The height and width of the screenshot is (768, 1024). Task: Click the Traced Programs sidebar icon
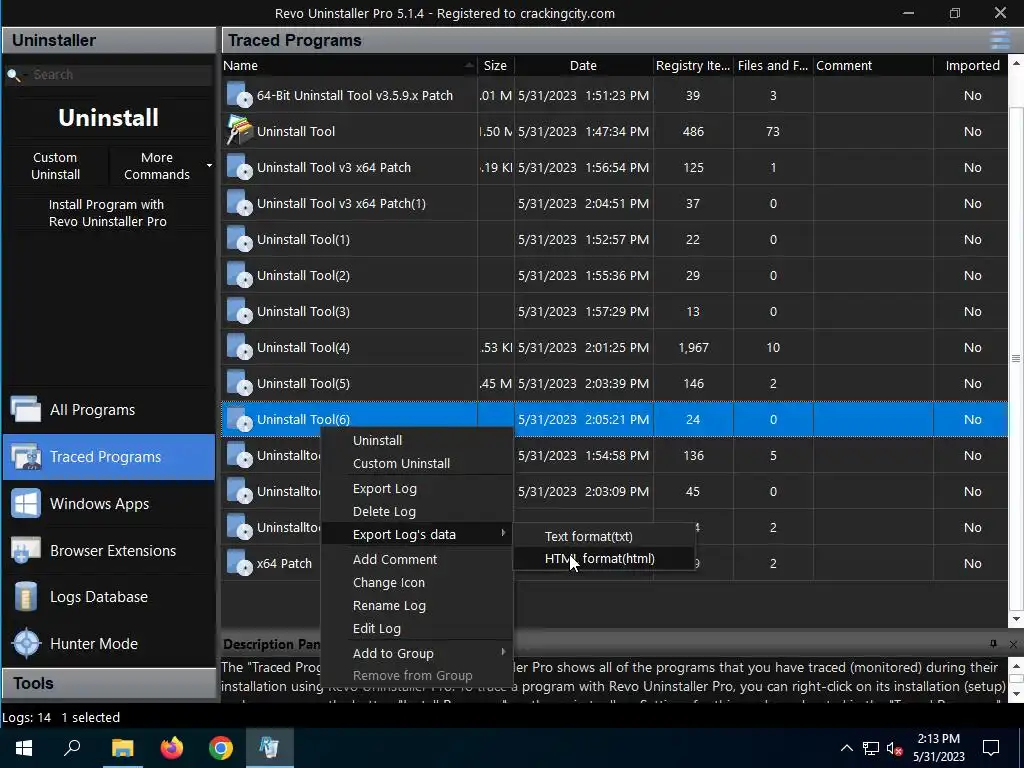tap(25, 456)
